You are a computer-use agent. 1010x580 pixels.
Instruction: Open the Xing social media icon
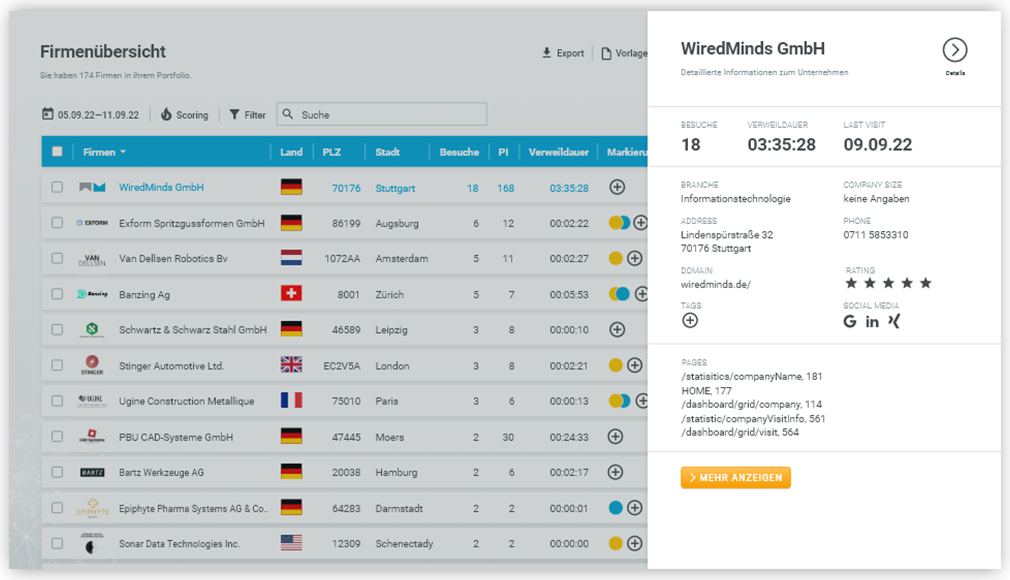pos(894,321)
